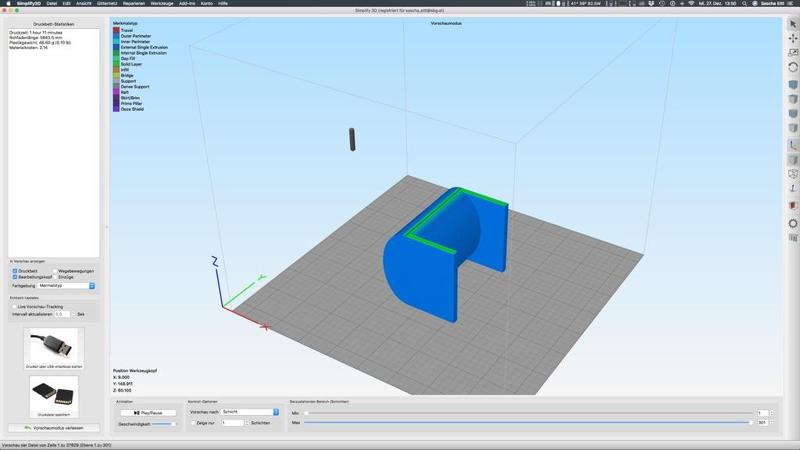Click the green arrow in Vorschaumodus verlassen

pyautogui.click(x=28, y=428)
